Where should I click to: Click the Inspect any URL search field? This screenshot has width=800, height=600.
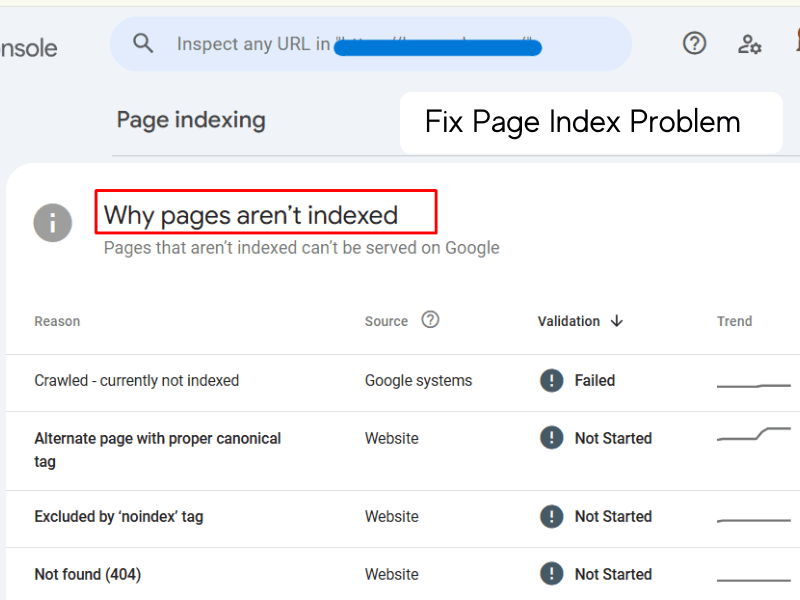point(371,44)
